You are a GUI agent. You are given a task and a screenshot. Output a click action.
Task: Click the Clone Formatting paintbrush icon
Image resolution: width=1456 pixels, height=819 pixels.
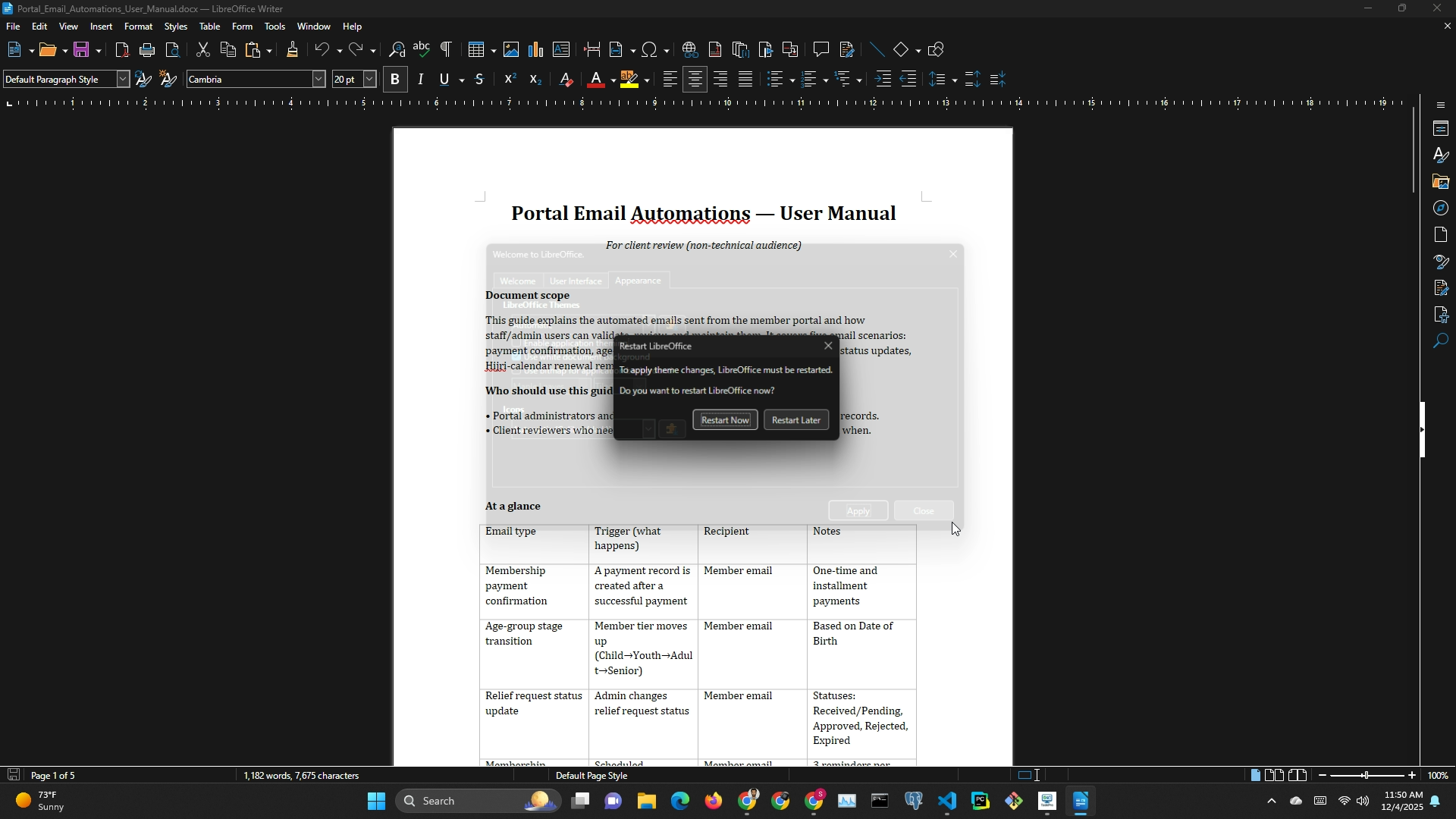292,50
